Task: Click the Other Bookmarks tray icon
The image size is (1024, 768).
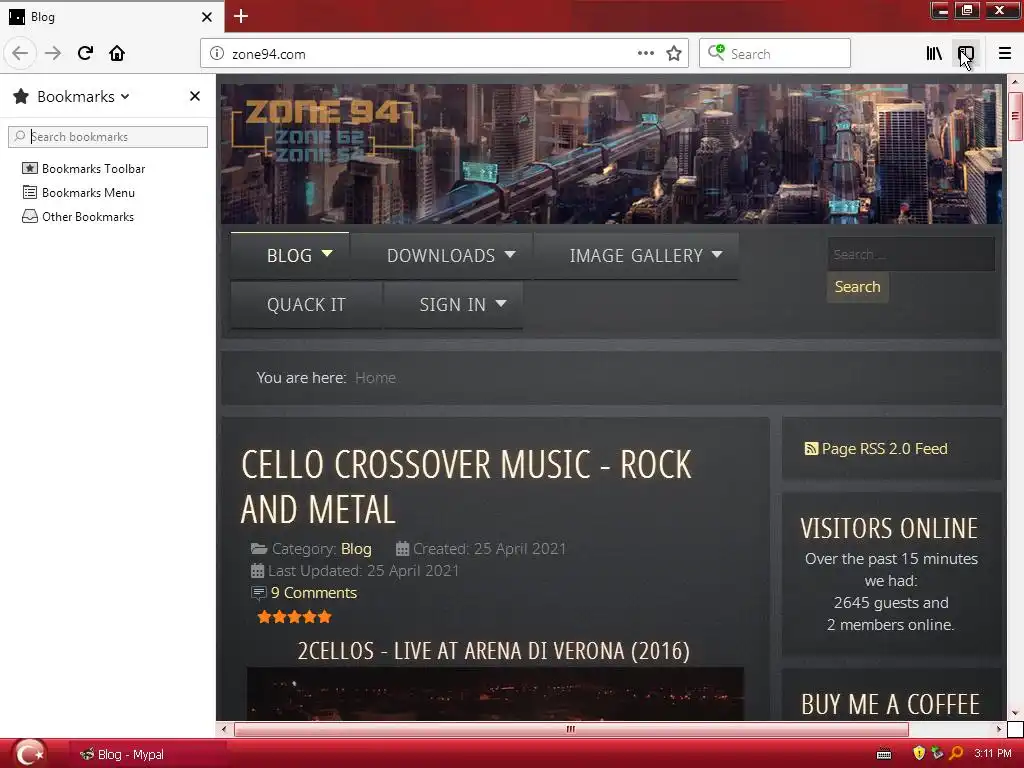Action: pyautogui.click(x=29, y=216)
